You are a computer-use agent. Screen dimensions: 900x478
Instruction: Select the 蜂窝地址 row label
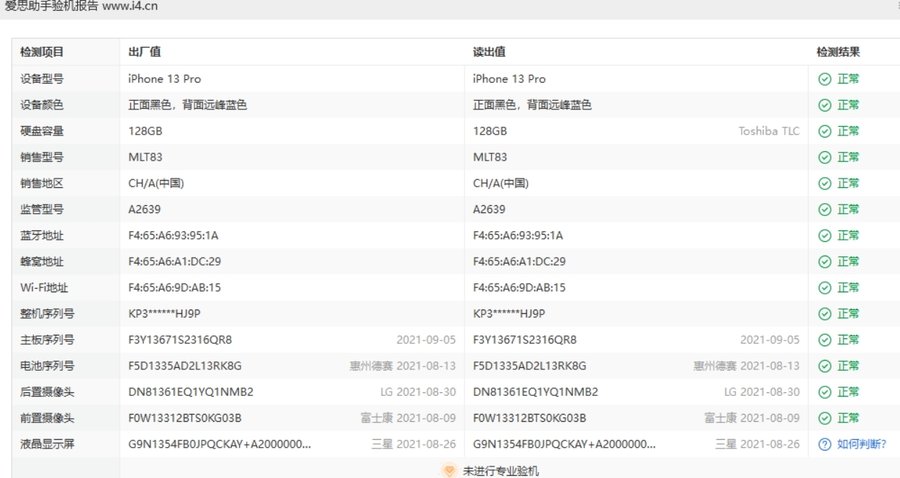(x=42, y=262)
